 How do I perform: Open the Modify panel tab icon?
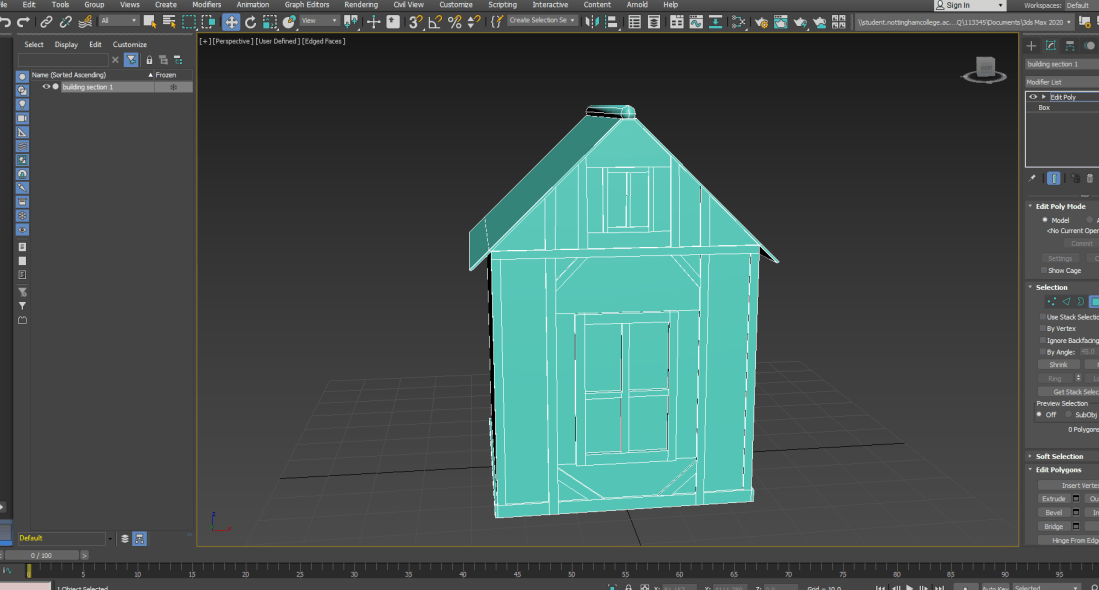[1050, 45]
